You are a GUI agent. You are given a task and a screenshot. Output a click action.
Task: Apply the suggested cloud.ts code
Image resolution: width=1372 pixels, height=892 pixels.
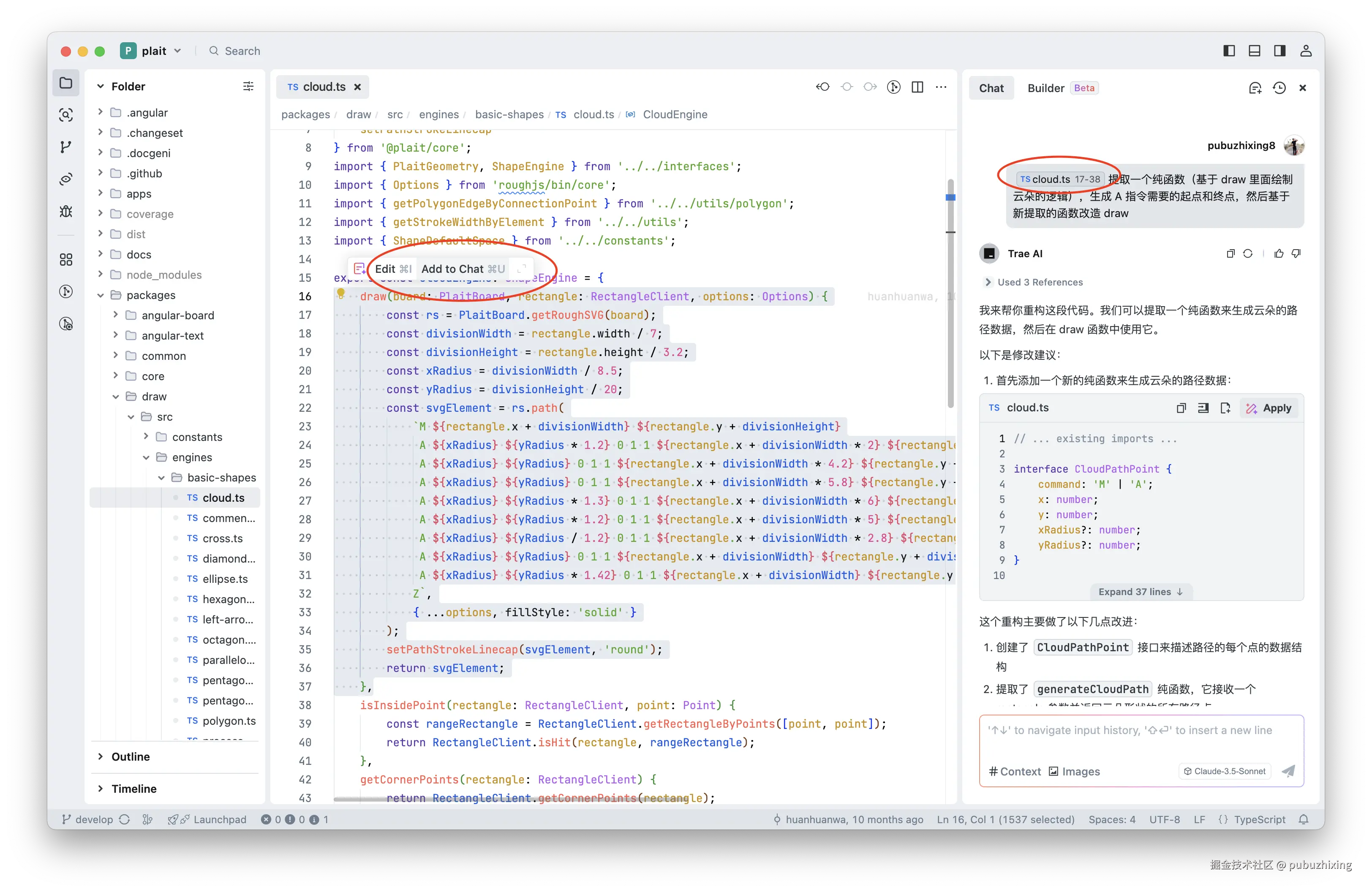[x=1269, y=408]
